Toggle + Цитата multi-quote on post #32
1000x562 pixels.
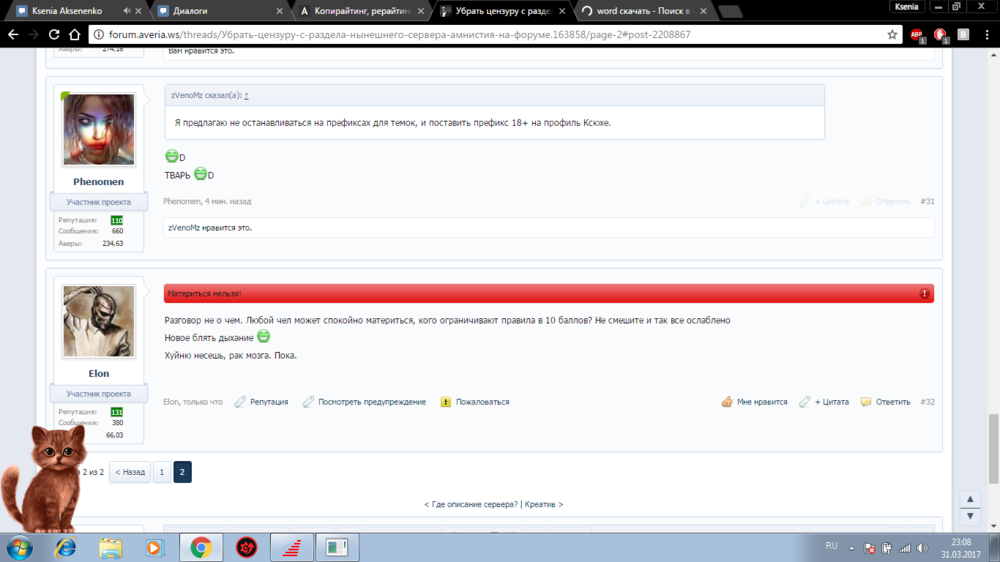pyautogui.click(x=824, y=402)
